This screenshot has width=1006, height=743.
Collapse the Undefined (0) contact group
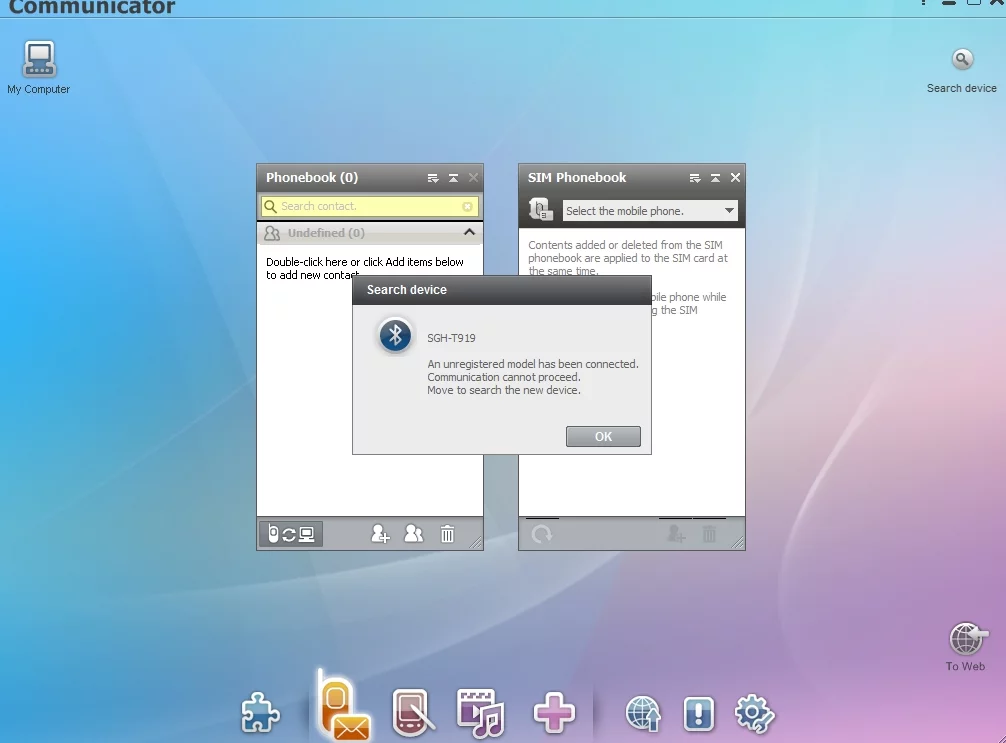[469, 233]
